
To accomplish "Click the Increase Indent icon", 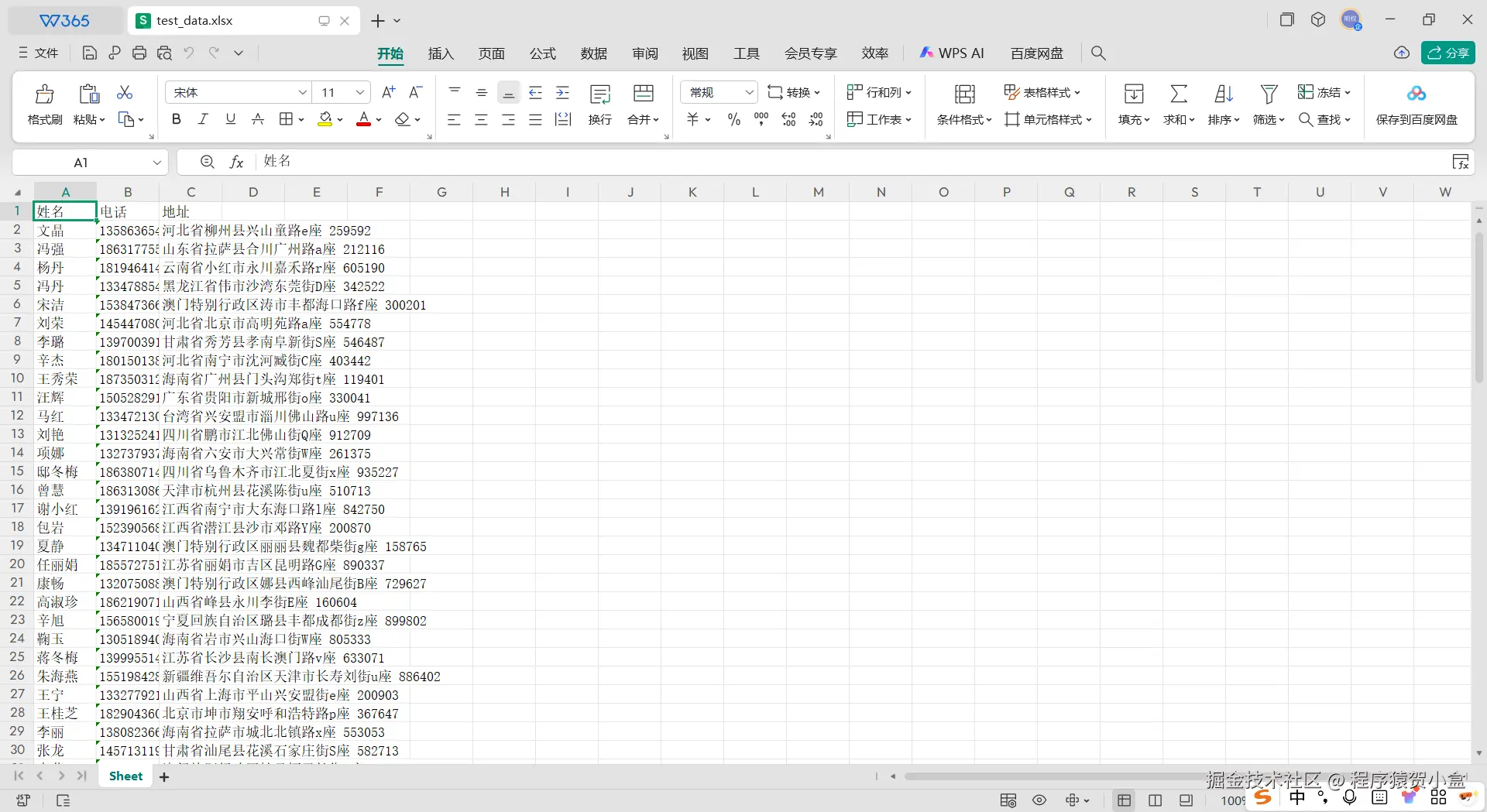I will coord(563,92).
